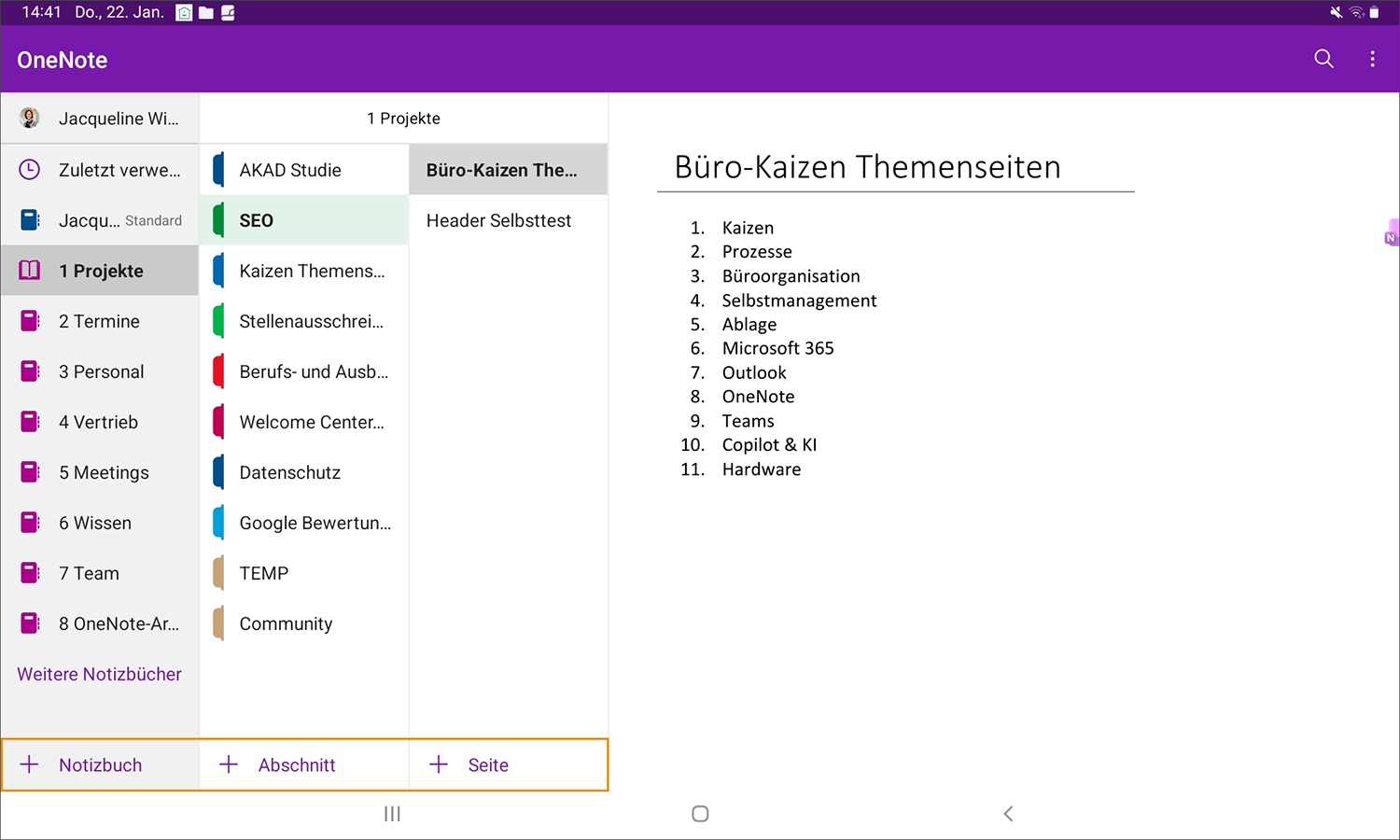The image size is (1400, 840).
Task: Open the Weitere Notizbücher link
Action: [x=99, y=674]
